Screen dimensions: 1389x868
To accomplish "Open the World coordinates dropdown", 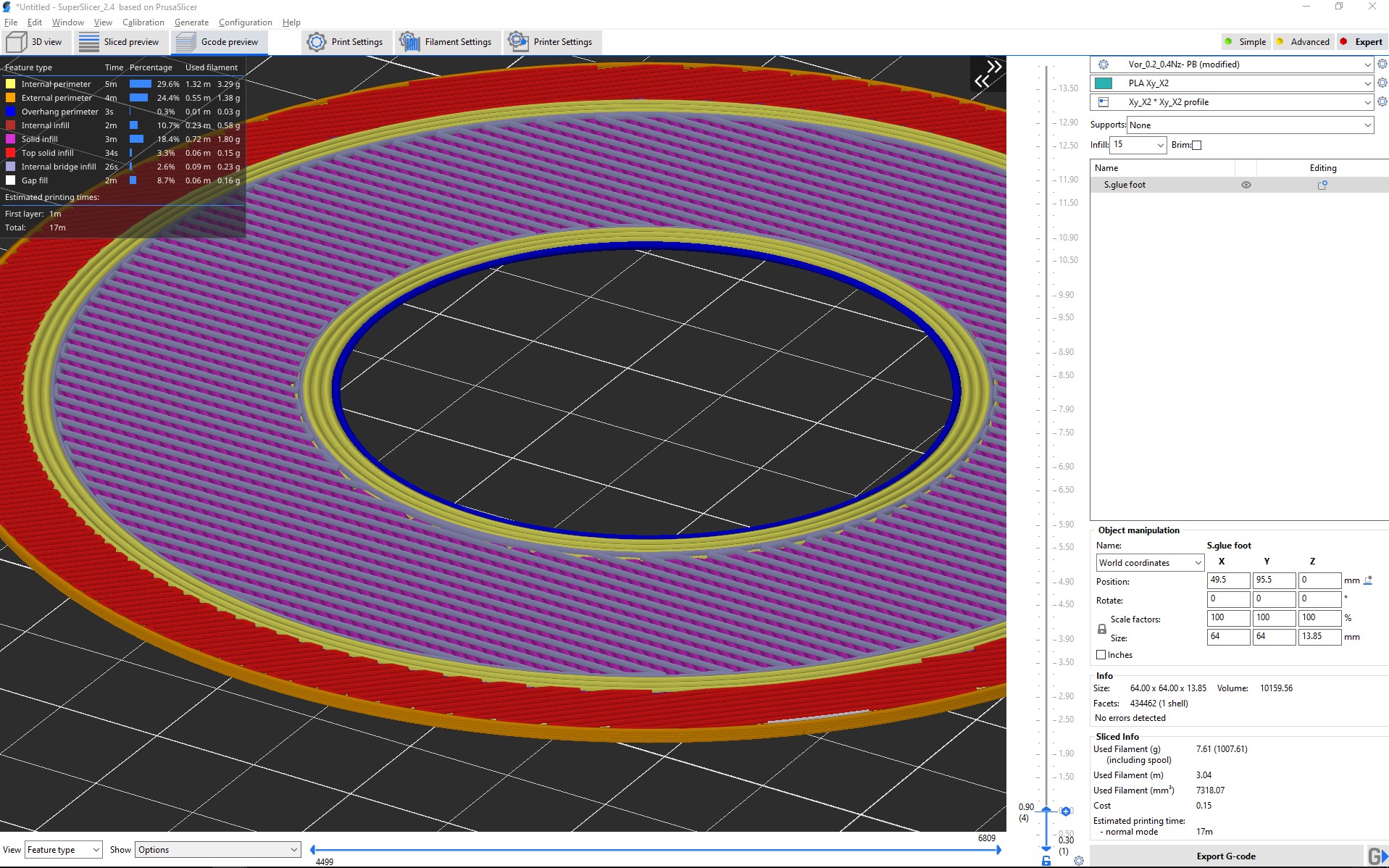I will pos(1150,563).
